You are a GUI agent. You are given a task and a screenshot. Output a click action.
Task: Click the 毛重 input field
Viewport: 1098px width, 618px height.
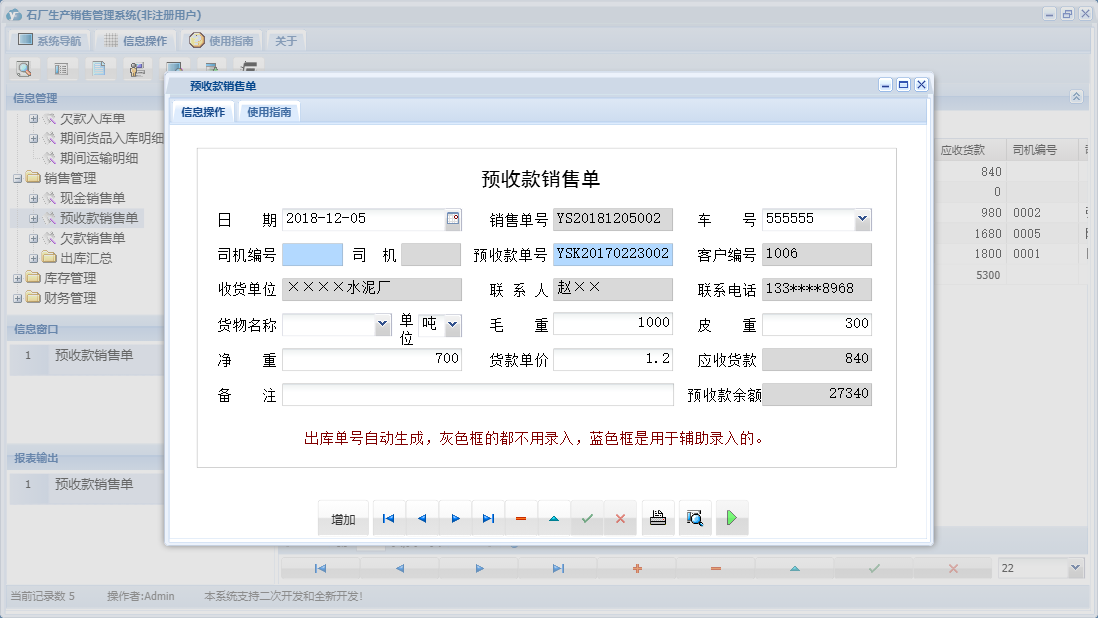pos(612,324)
